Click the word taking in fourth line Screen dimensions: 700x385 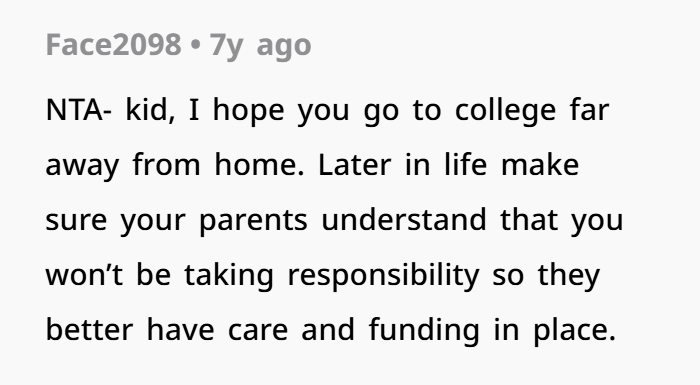[229, 277]
